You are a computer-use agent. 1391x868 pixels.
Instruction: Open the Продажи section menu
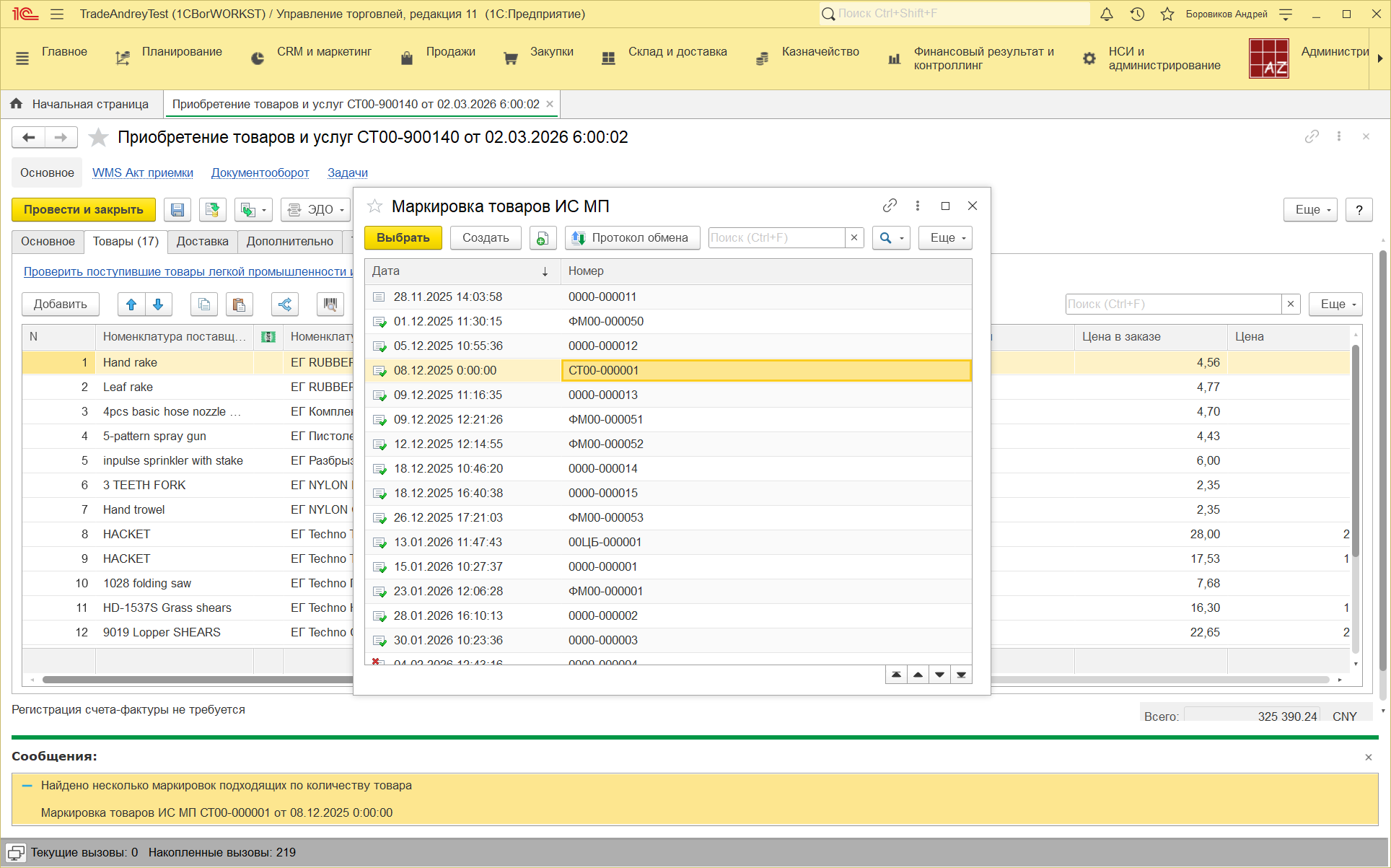click(x=450, y=52)
